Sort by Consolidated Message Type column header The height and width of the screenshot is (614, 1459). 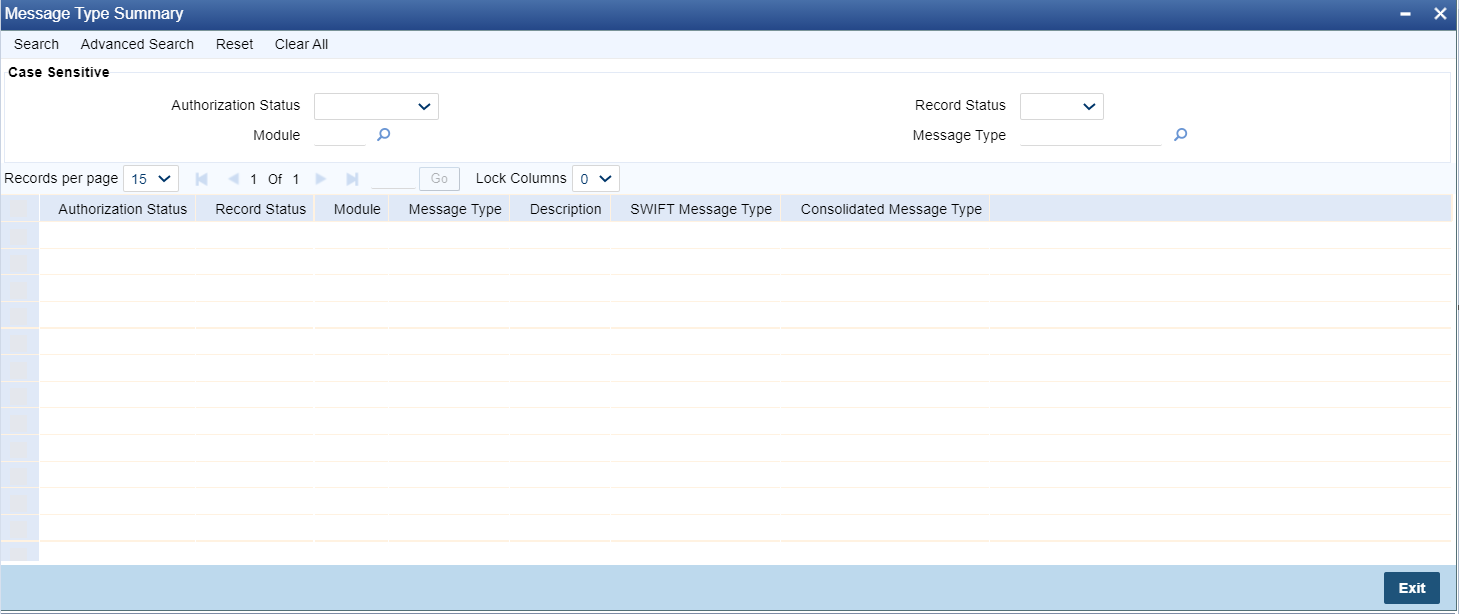[891, 209]
